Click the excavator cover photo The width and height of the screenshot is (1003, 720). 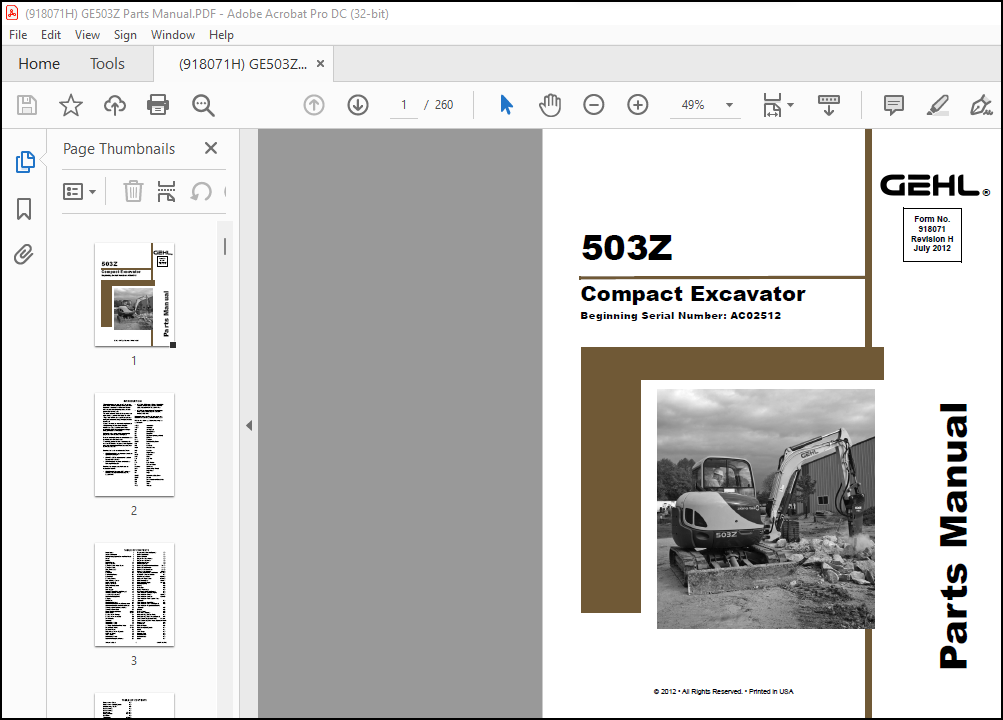[765, 509]
